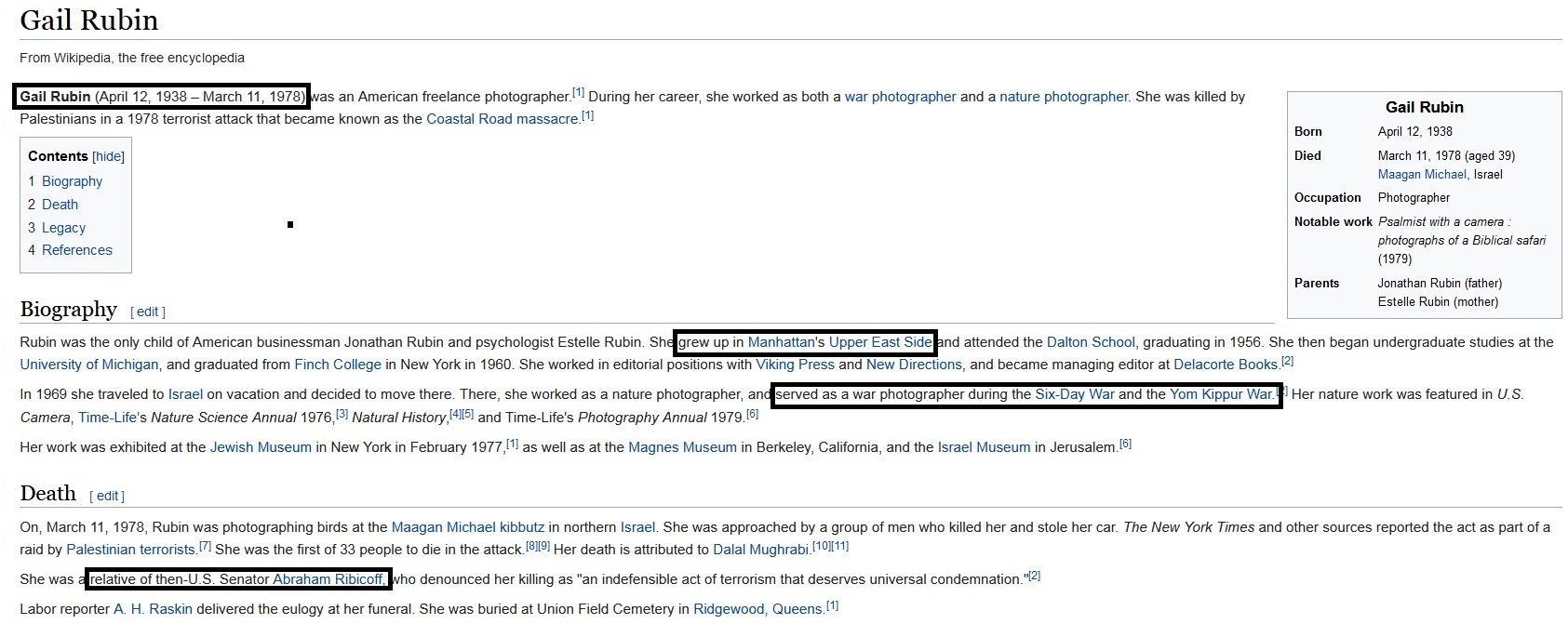Visit Maagan Michael link in infobox

point(1422,175)
